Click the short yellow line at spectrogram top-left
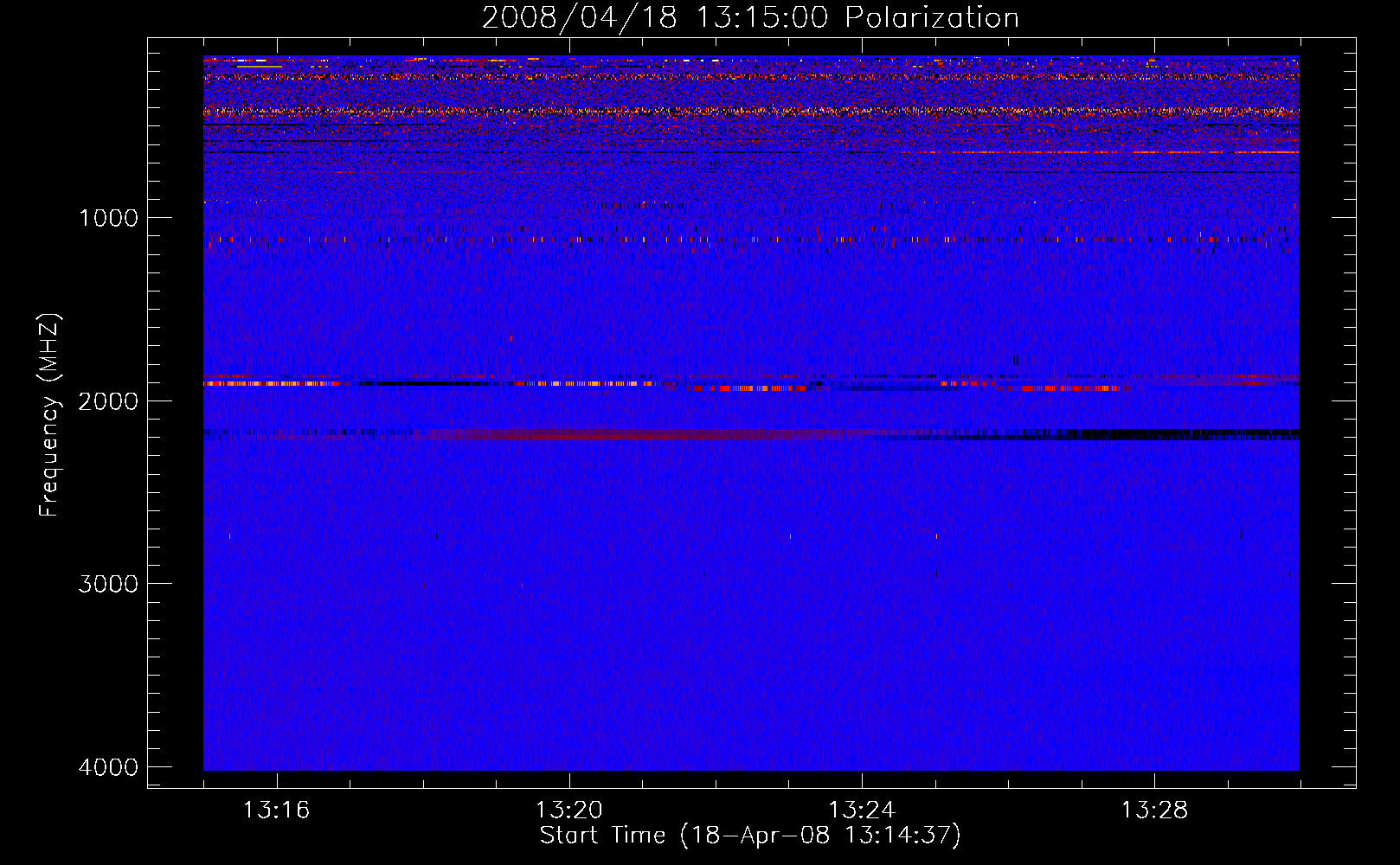This screenshot has width=1400, height=865. (x=259, y=67)
